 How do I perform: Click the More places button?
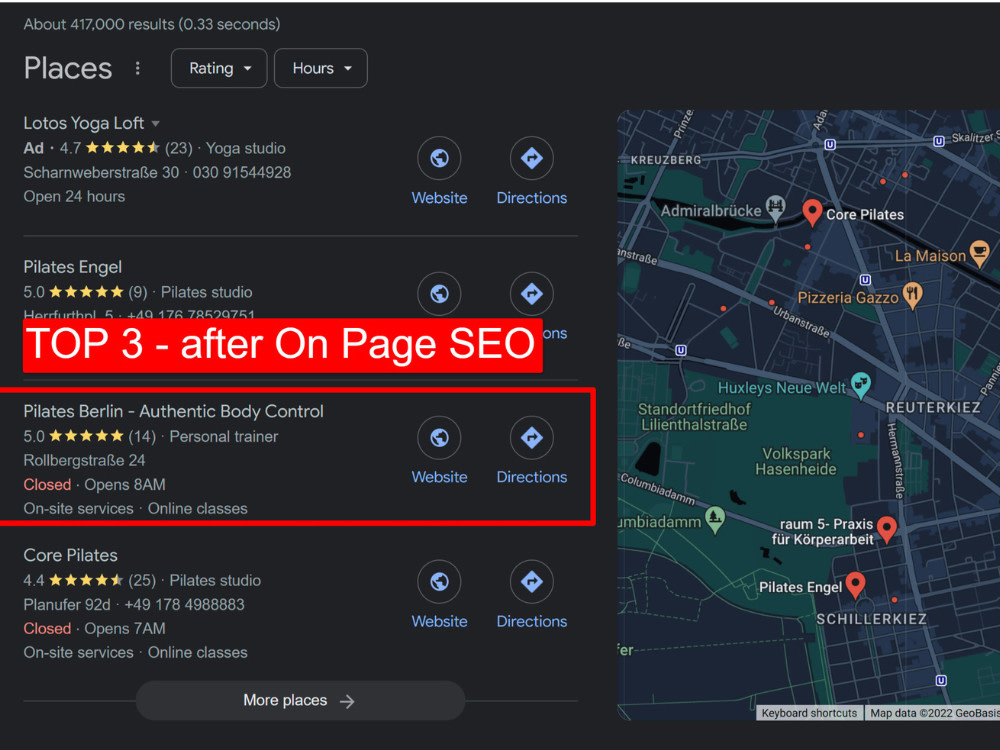tap(300, 700)
